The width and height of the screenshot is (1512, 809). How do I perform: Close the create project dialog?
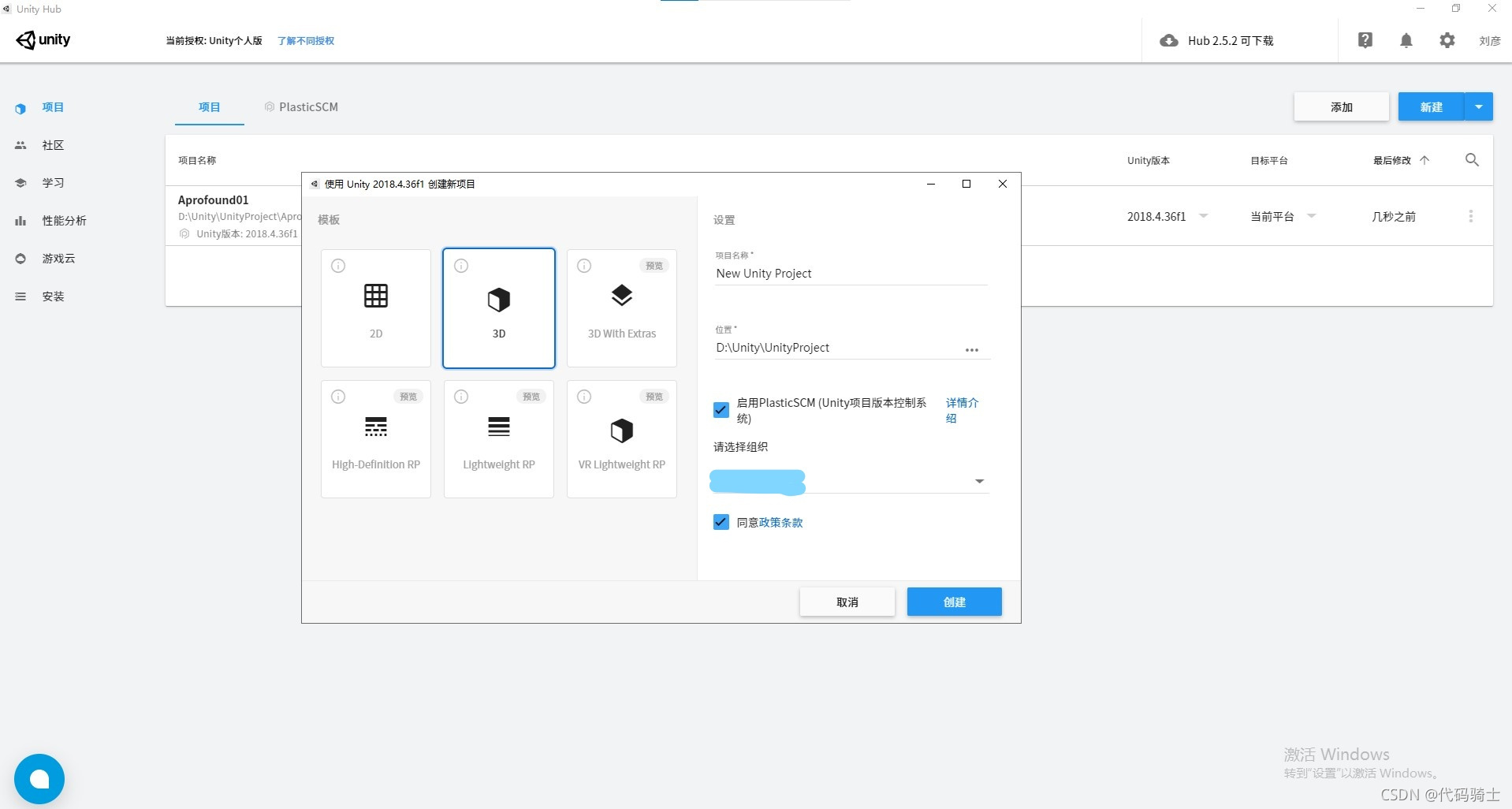(x=1003, y=184)
